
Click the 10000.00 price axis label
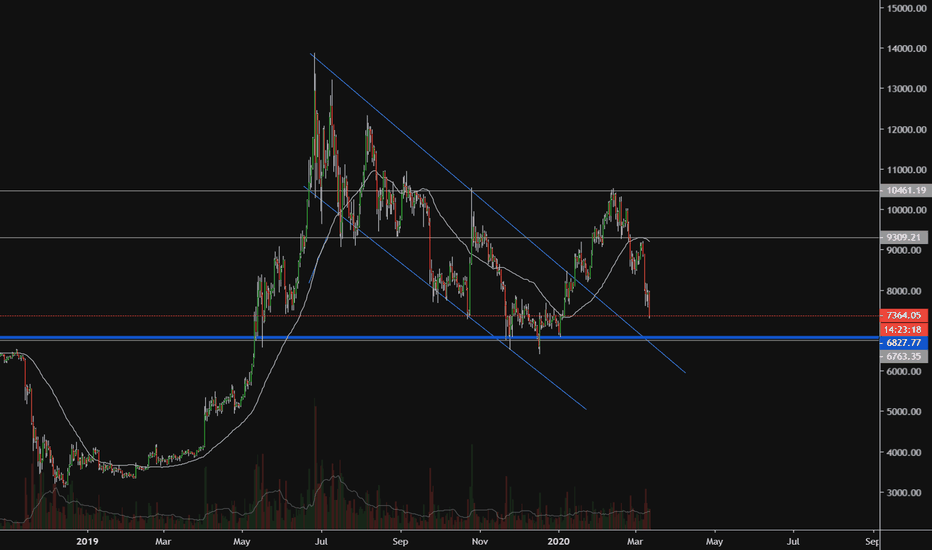(906, 210)
